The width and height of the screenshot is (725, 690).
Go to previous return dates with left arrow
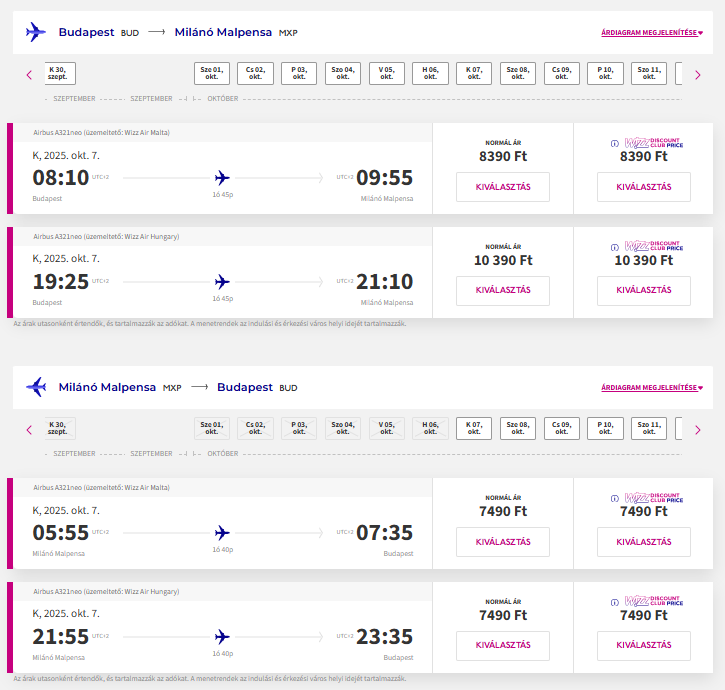click(x=28, y=429)
